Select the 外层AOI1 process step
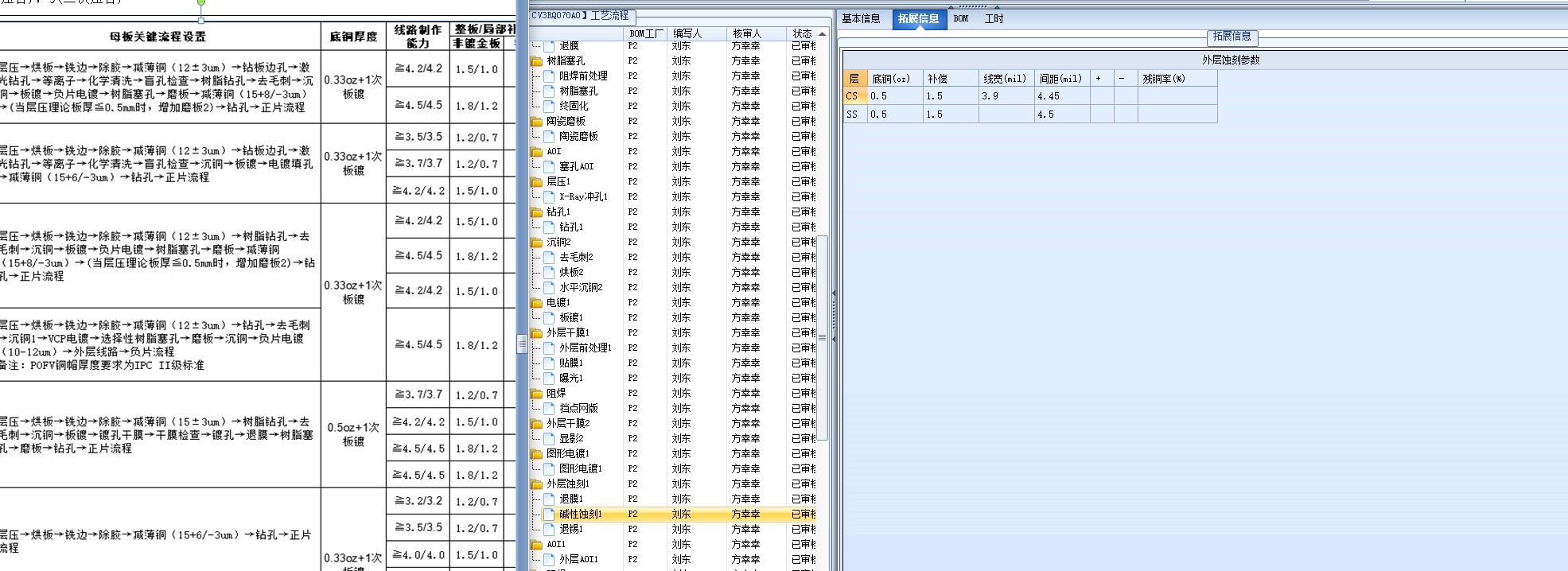The width and height of the screenshot is (1568, 571). pos(578,559)
